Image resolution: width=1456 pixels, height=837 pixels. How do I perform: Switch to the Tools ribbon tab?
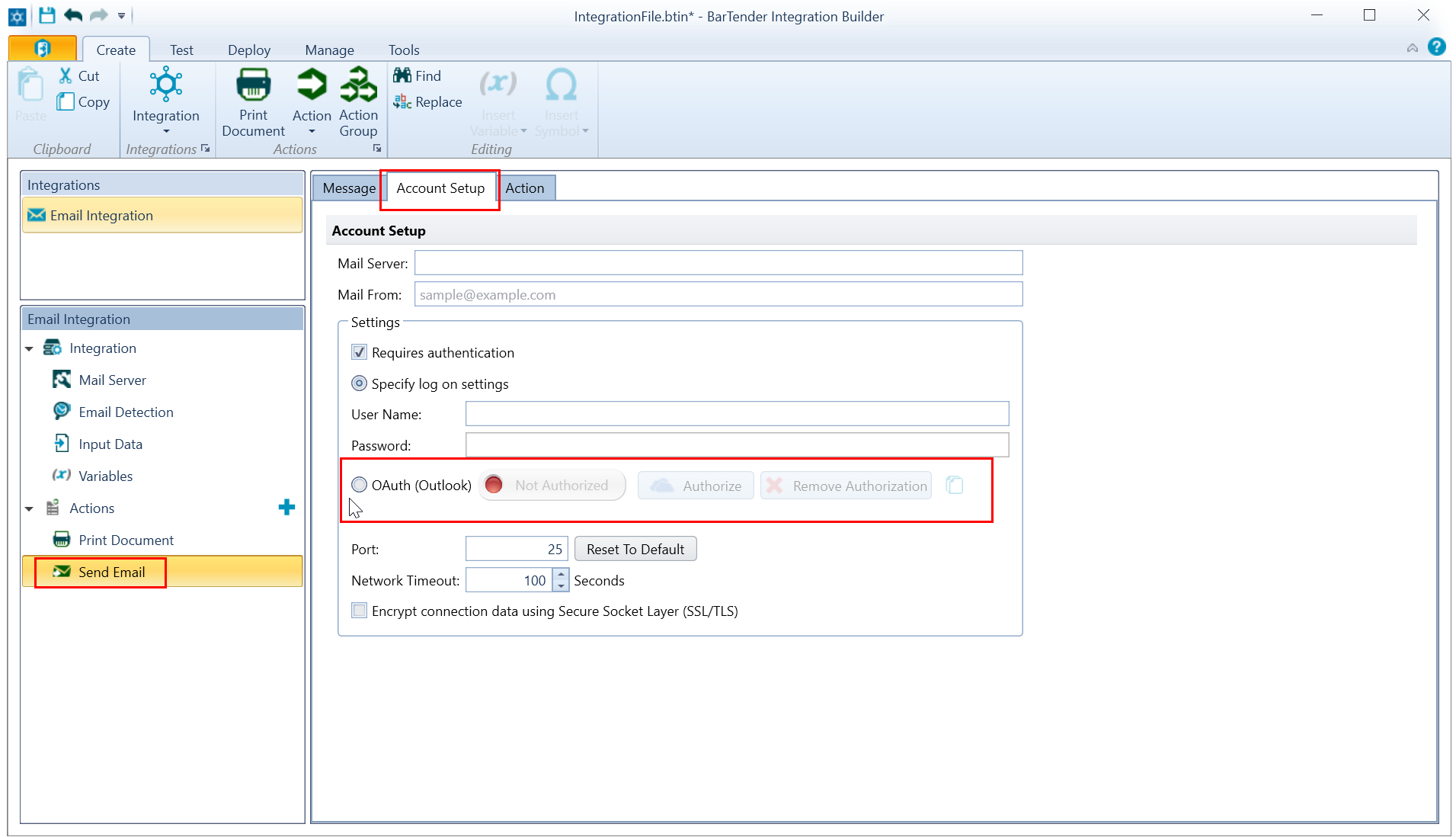coord(404,50)
